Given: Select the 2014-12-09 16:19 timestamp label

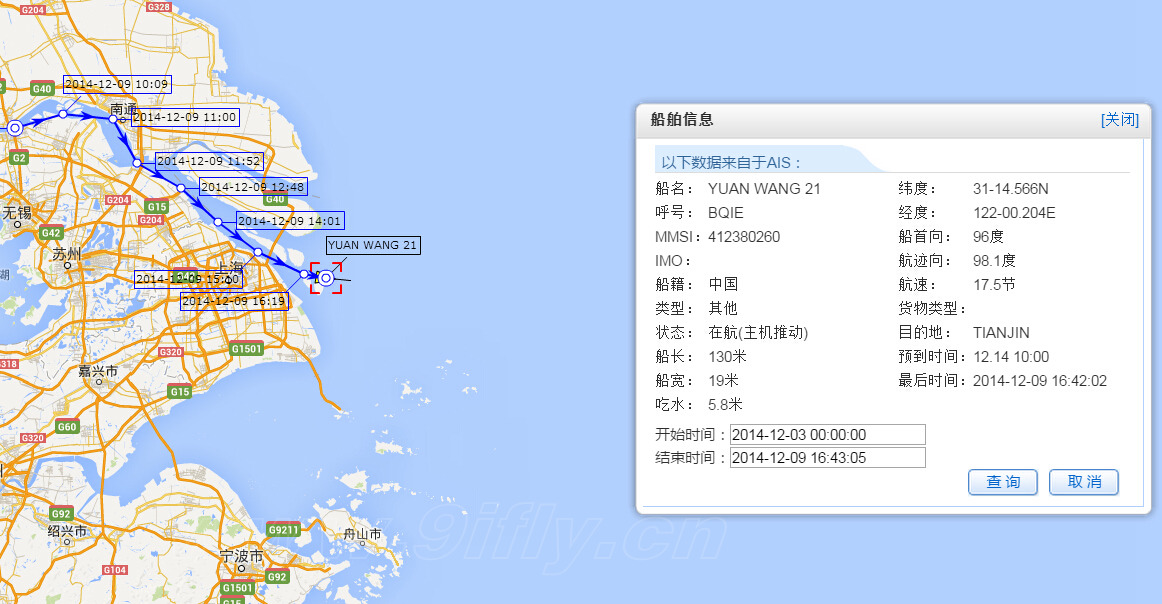Looking at the screenshot, I should click(234, 301).
